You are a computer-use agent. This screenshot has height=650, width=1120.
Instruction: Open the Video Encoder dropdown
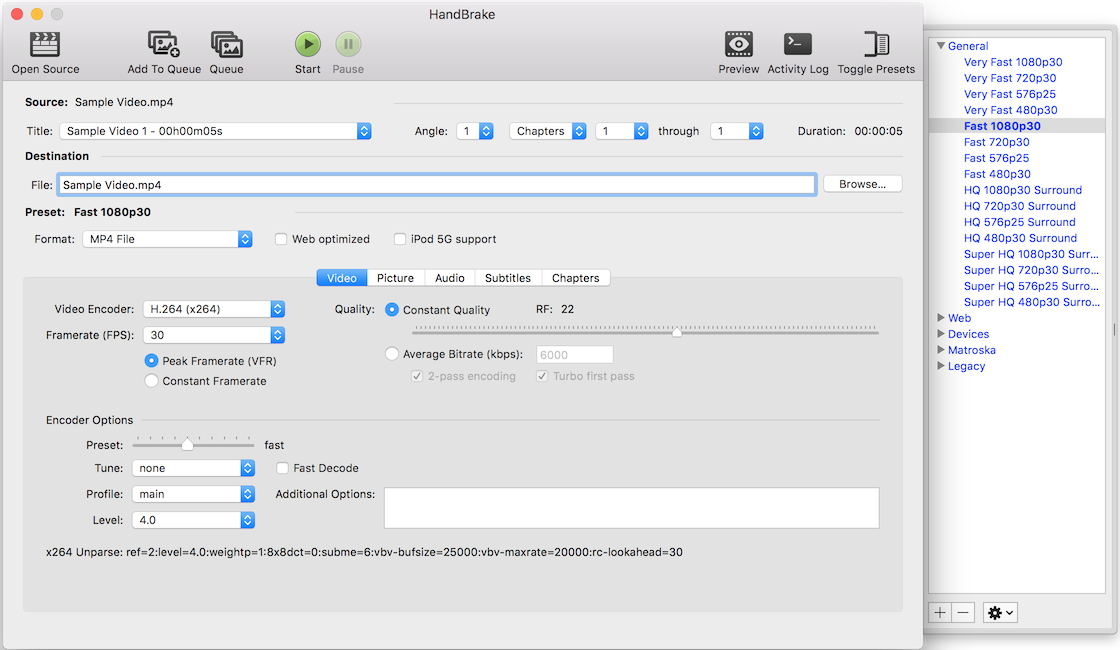[x=213, y=309]
